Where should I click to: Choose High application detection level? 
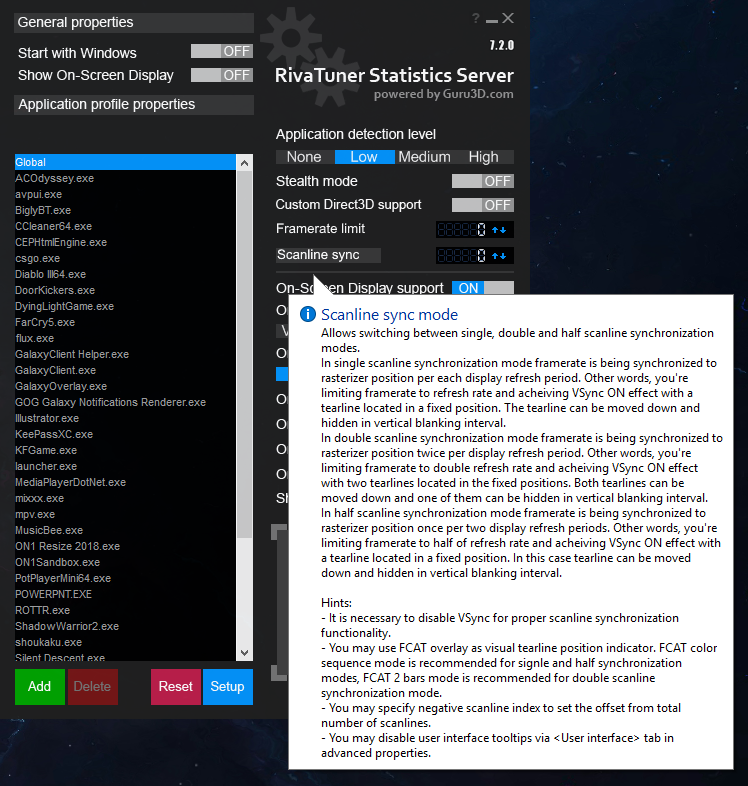tap(483, 157)
